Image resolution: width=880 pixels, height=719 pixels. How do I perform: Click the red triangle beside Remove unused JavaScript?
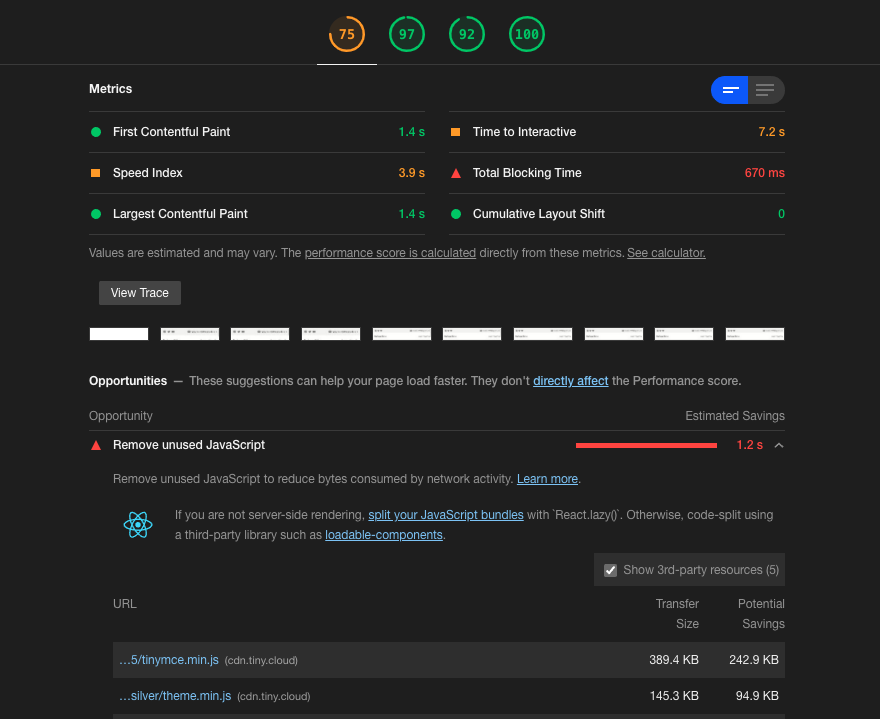pyautogui.click(x=96, y=445)
